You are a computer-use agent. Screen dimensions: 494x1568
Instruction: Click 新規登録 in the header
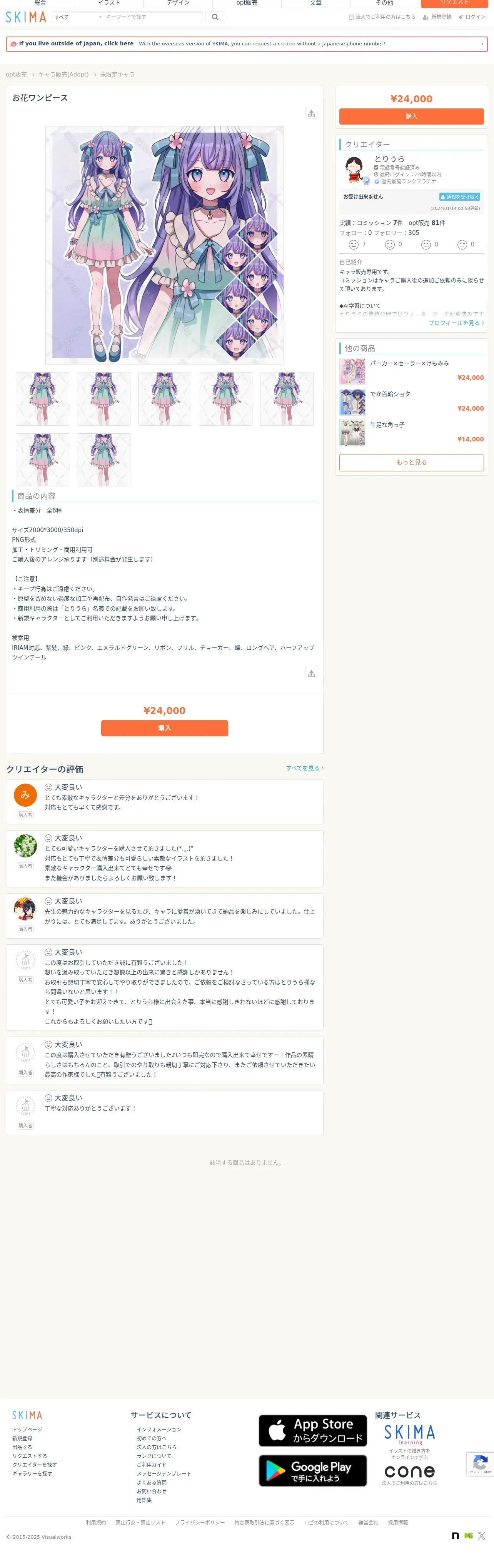click(437, 17)
